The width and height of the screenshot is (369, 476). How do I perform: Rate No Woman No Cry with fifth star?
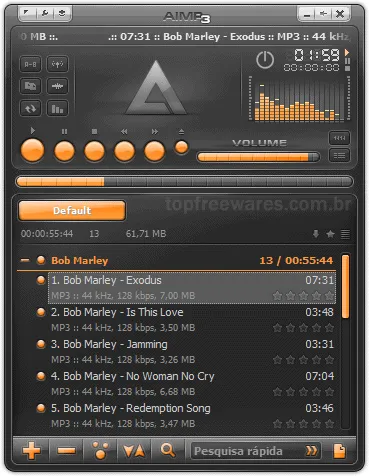pos(329,392)
